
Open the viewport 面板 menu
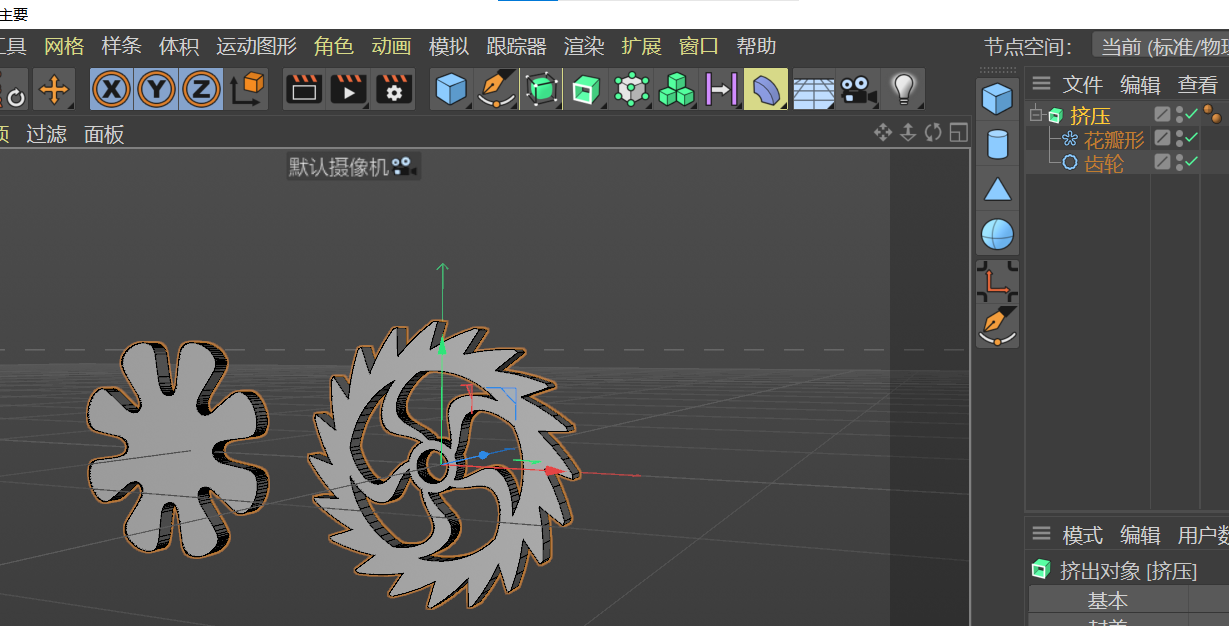(x=104, y=134)
